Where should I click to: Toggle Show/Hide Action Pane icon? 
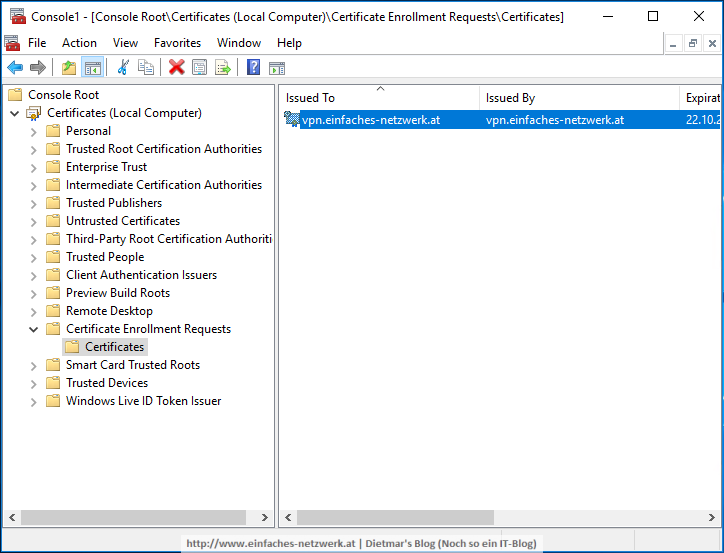[277, 68]
